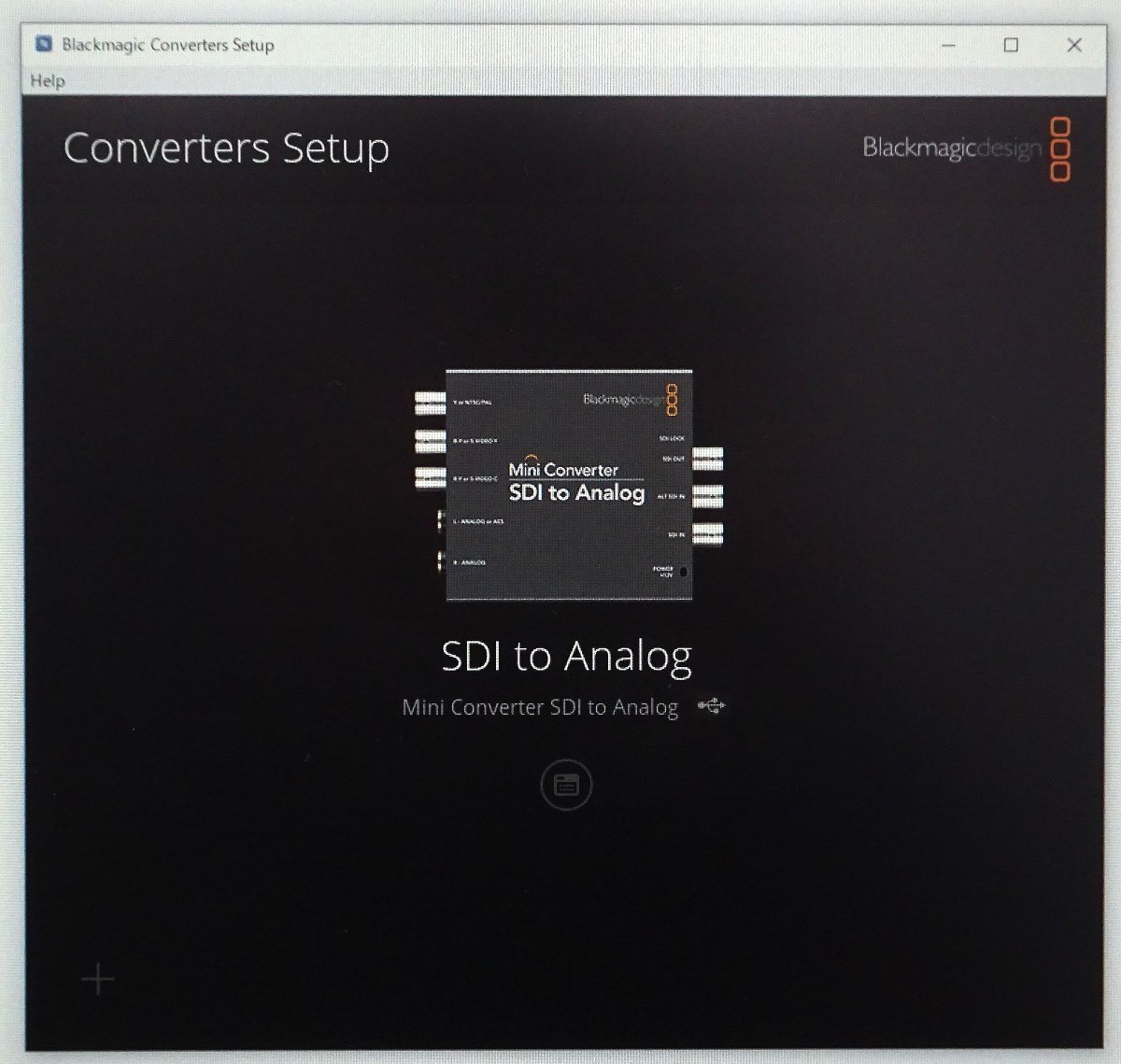Click the app icon in the title bar
Screen dimensions: 1121x1064
(x=43, y=45)
